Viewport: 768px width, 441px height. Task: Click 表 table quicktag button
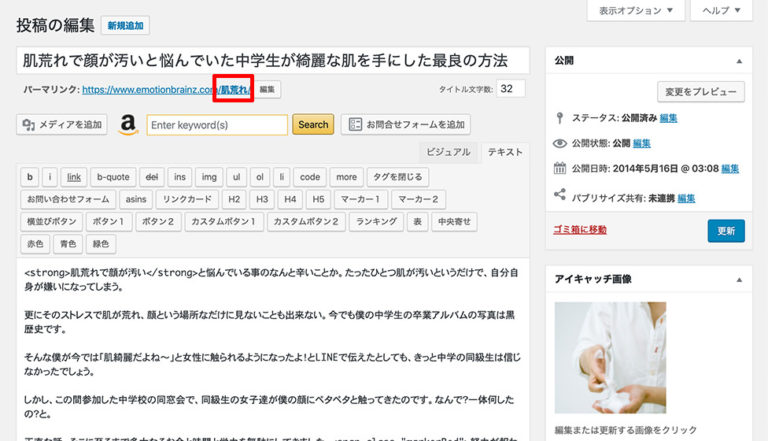(x=417, y=221)
